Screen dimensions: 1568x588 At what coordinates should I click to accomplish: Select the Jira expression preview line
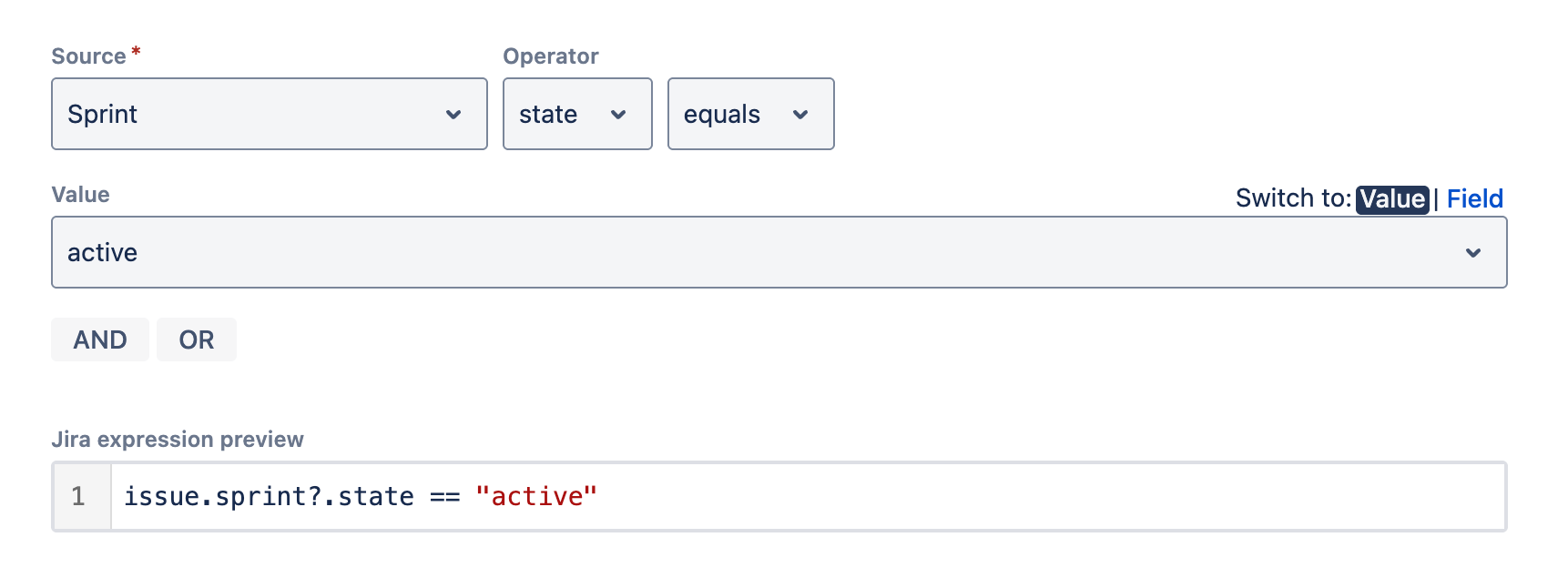click(728, 496)
